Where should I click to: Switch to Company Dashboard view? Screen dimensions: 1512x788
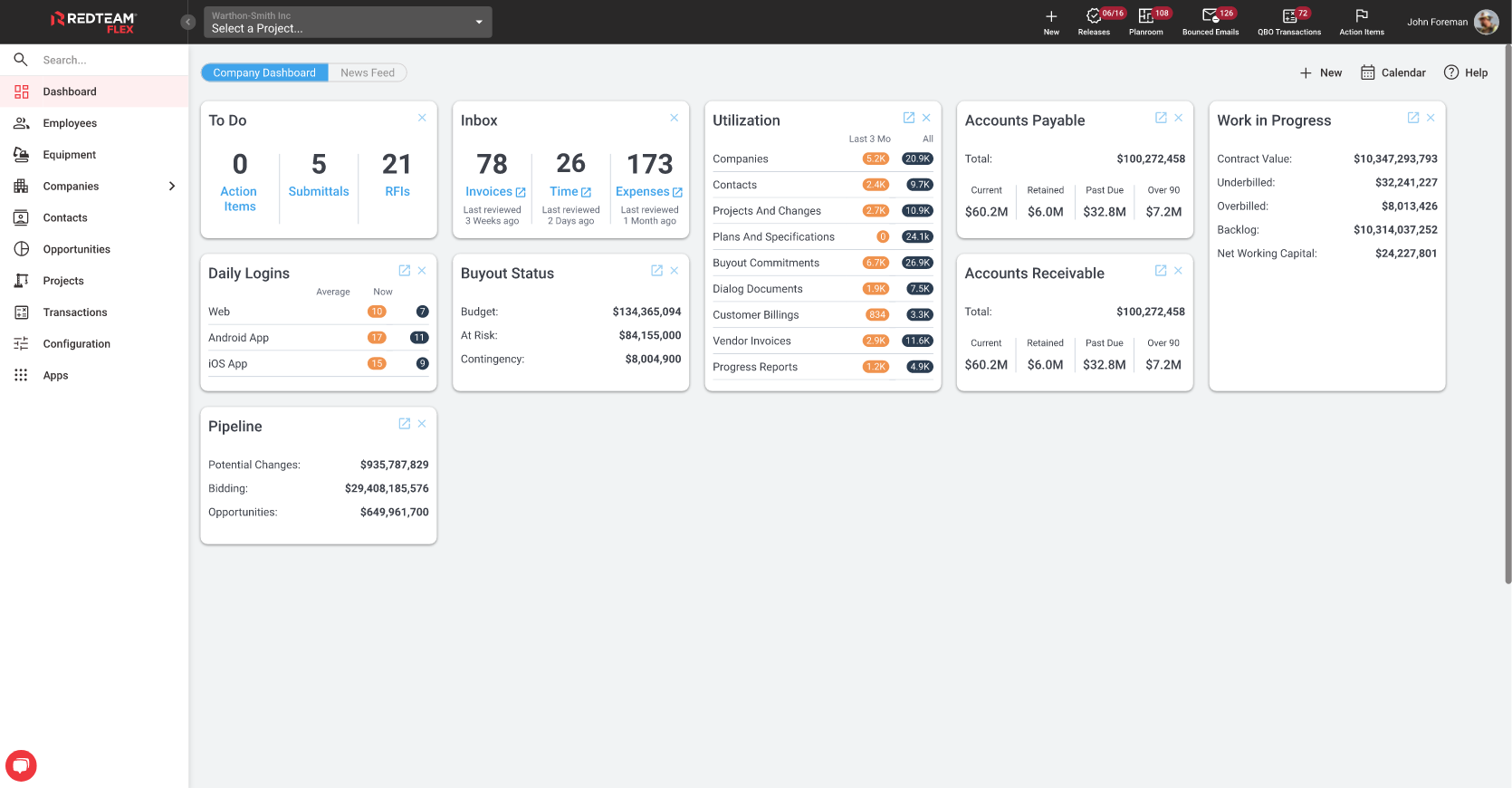[x=264, y=72]
